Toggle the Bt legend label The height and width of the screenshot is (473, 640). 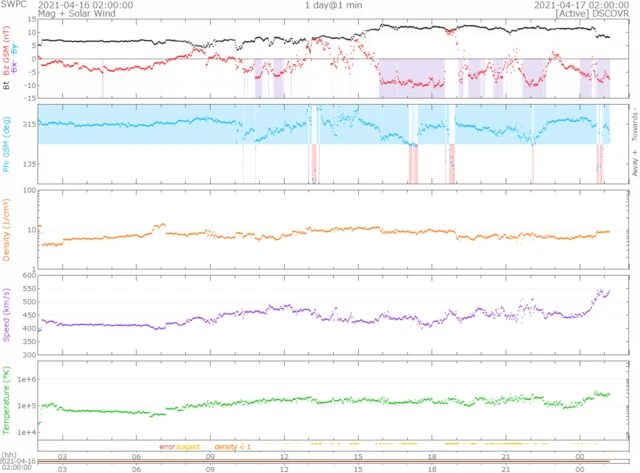tap(6, 86)
